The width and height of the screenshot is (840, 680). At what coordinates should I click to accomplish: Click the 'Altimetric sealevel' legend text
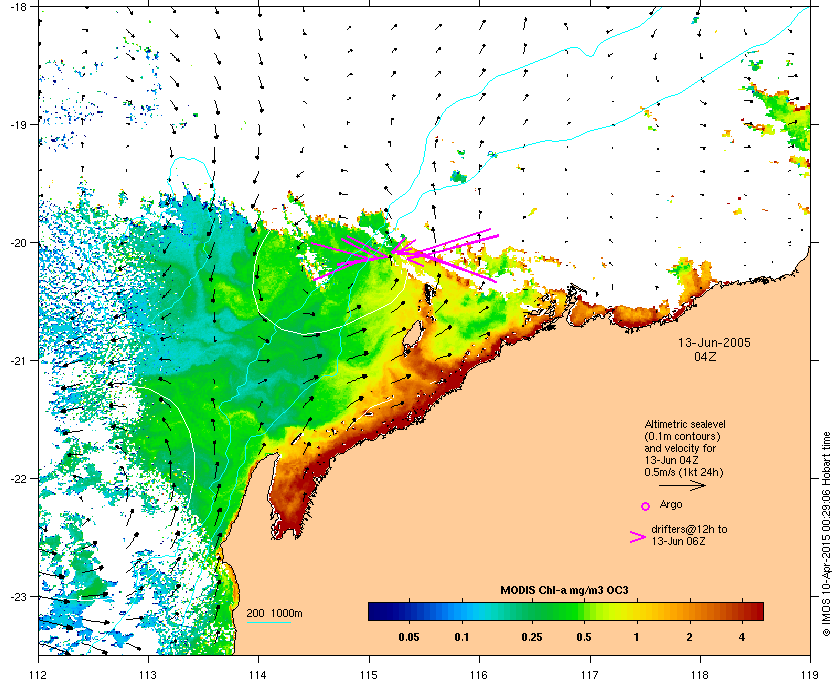coord(685,424)
